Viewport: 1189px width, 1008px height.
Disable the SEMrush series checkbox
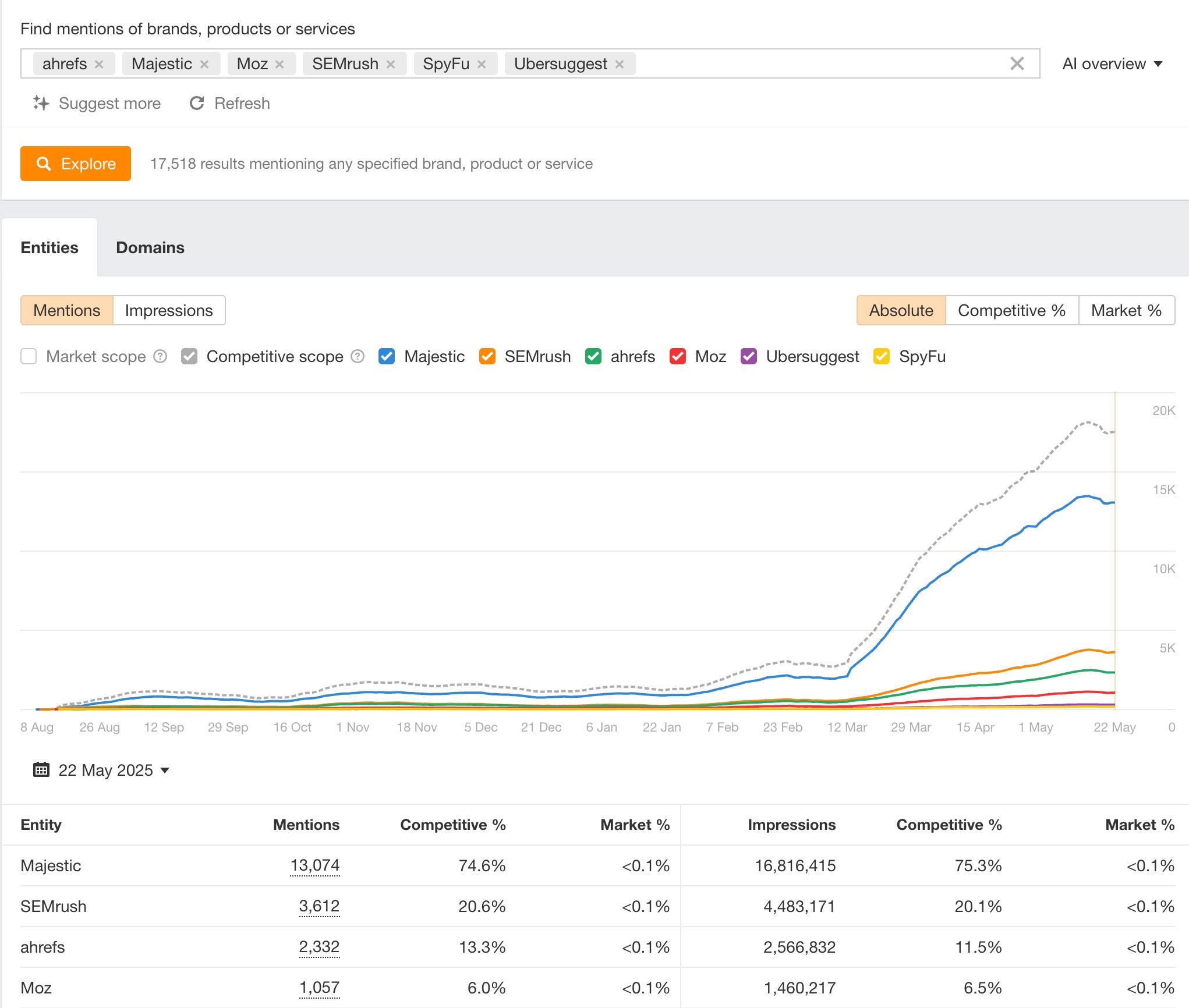coord(487,356)
